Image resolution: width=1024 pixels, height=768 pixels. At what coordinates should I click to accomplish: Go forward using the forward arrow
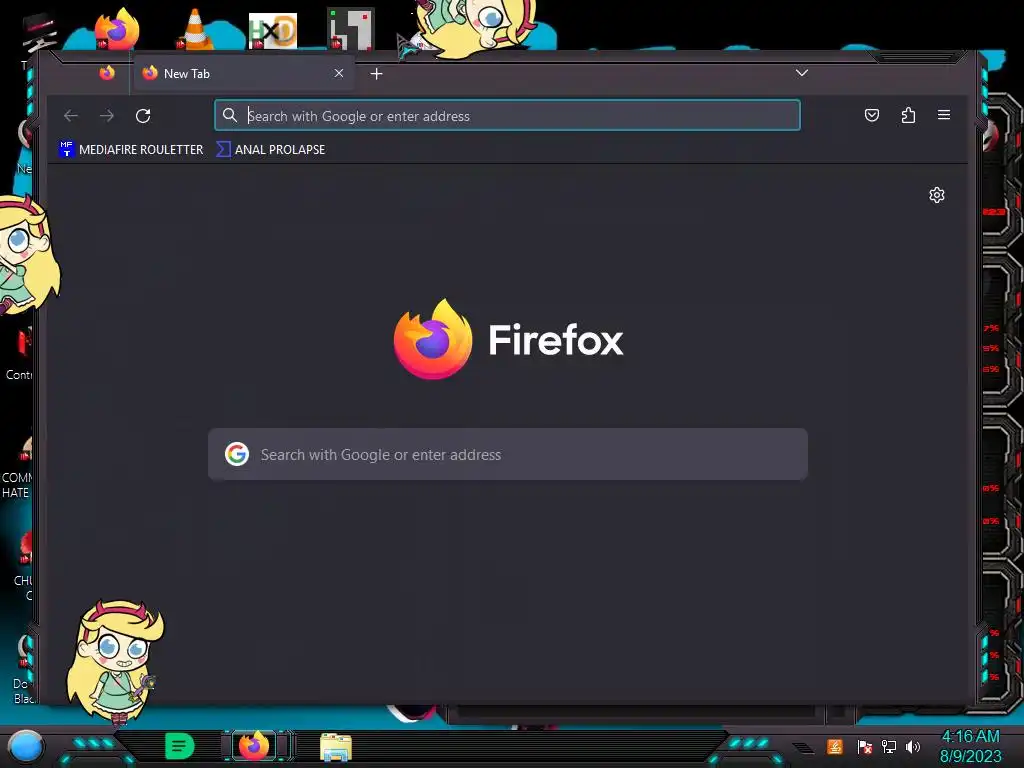pyautogui.click(x=107, y=116)
